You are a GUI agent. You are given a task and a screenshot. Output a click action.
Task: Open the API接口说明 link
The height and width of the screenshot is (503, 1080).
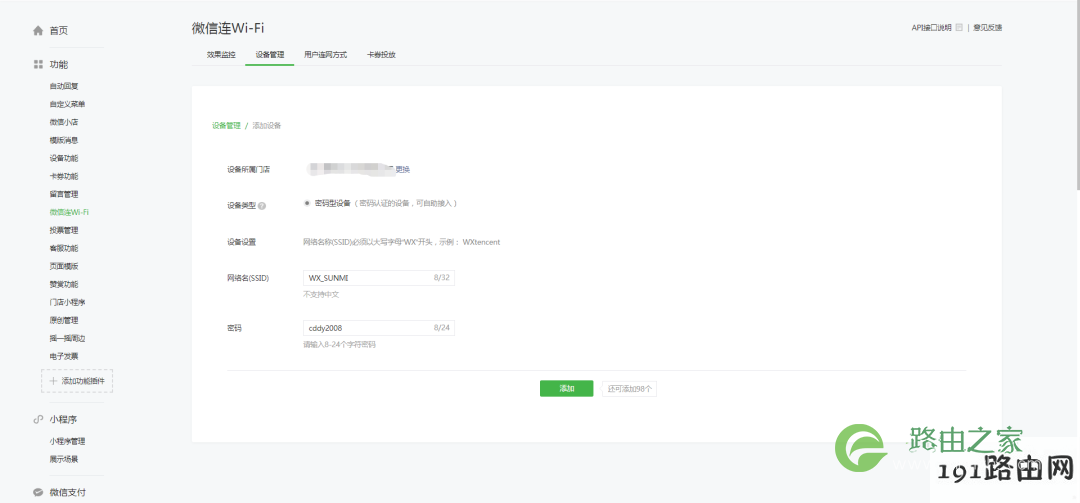(931, 28)
